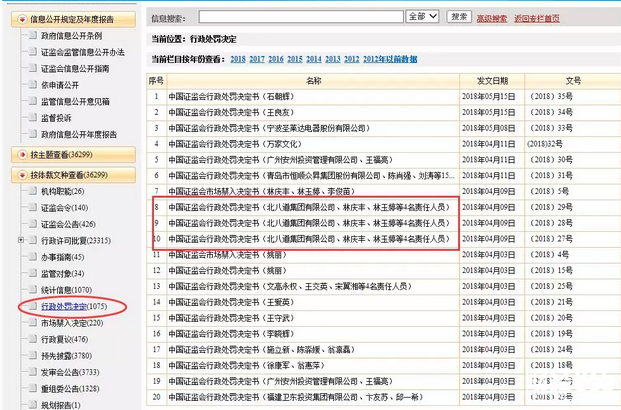Viewport: 621px width, 410px height.
Task: View entries for year 2015
Action: 295,59
